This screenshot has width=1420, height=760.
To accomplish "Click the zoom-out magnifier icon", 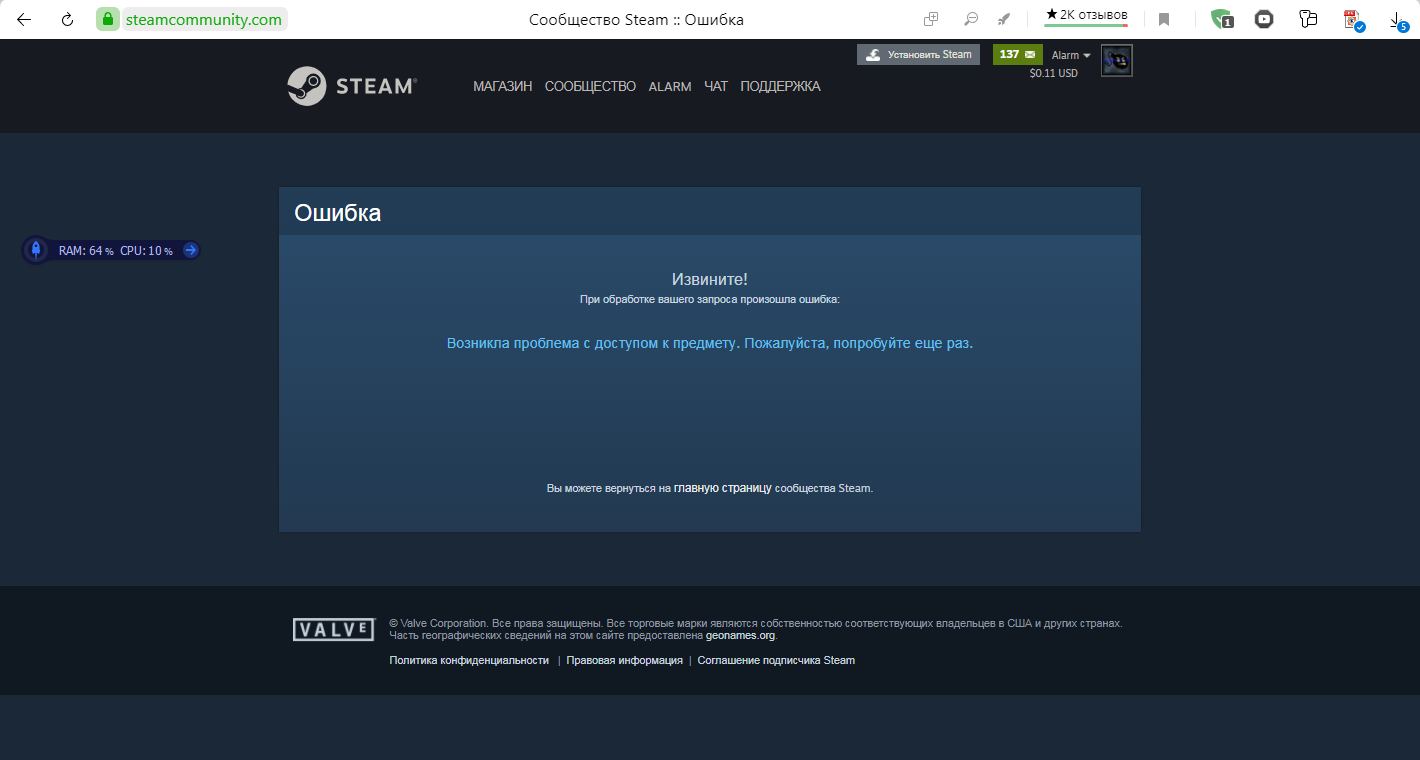I will click(x=970, y=19).
